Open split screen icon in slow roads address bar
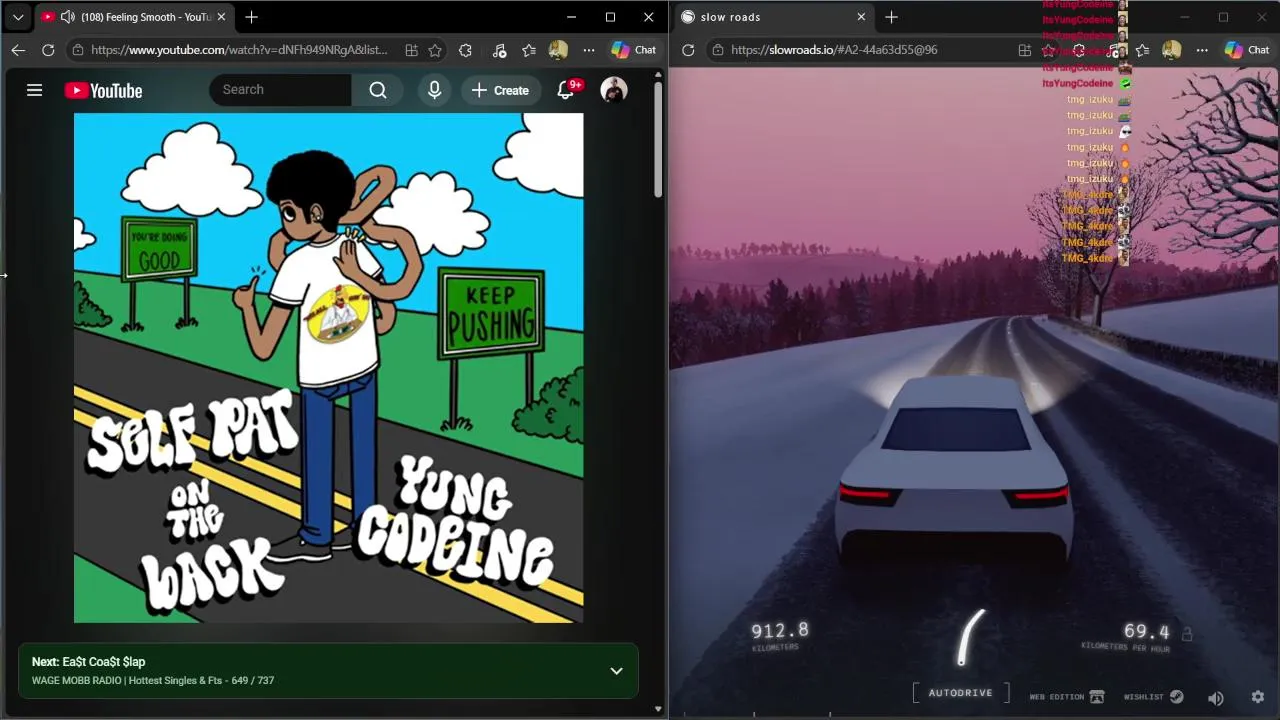 tap(1024, 50)
